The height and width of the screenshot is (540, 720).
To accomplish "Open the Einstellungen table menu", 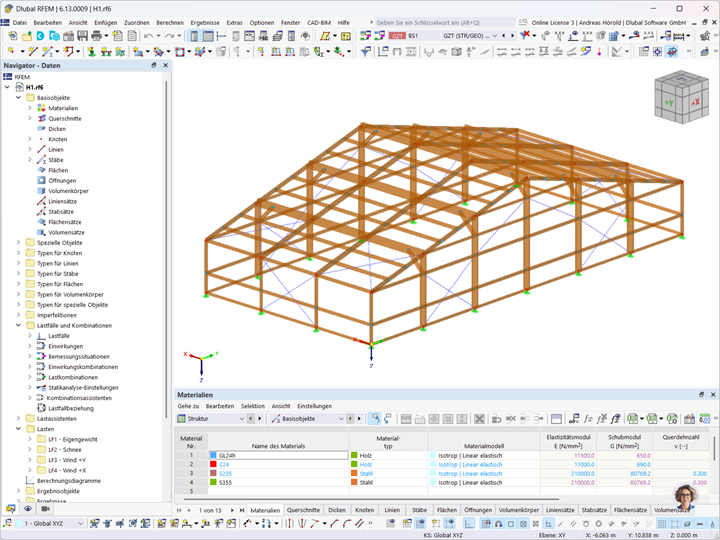I will (315, 406).
